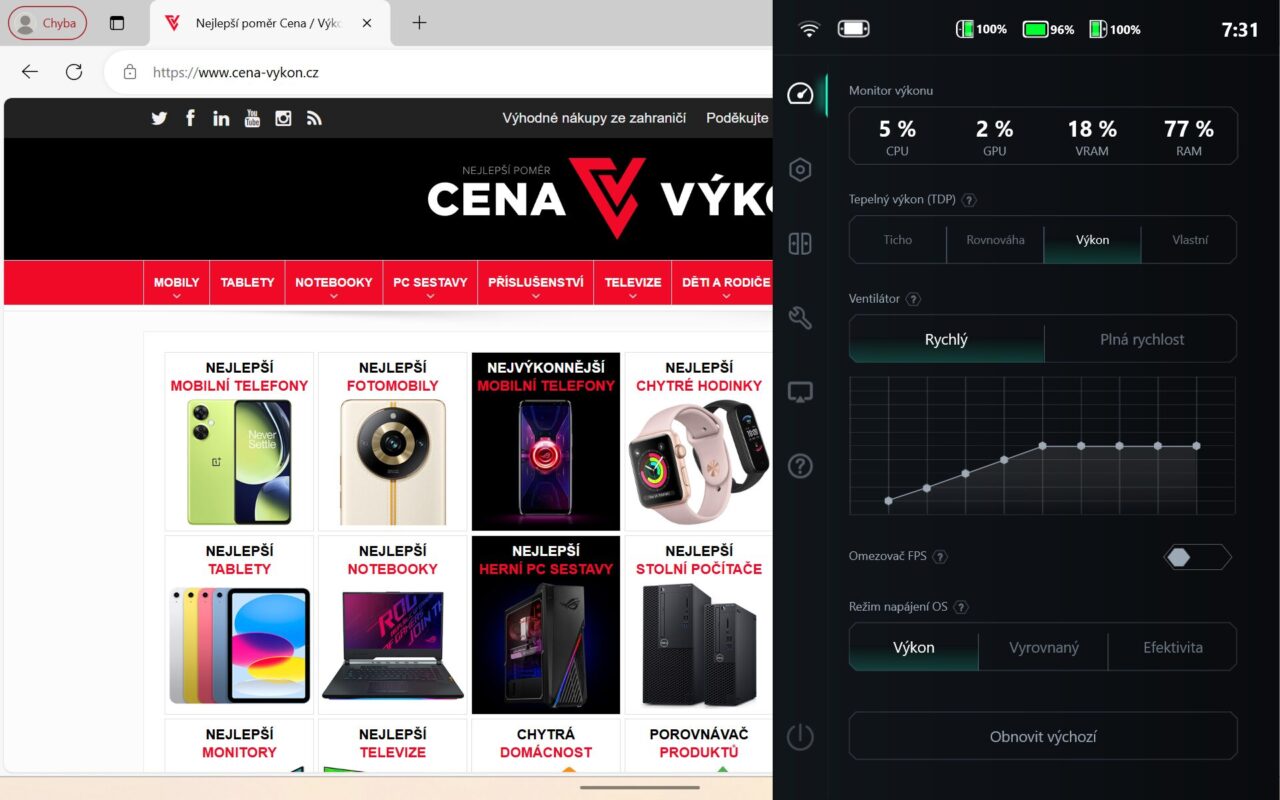Click the Obnovit výchozí button

tap(1043, 737)
